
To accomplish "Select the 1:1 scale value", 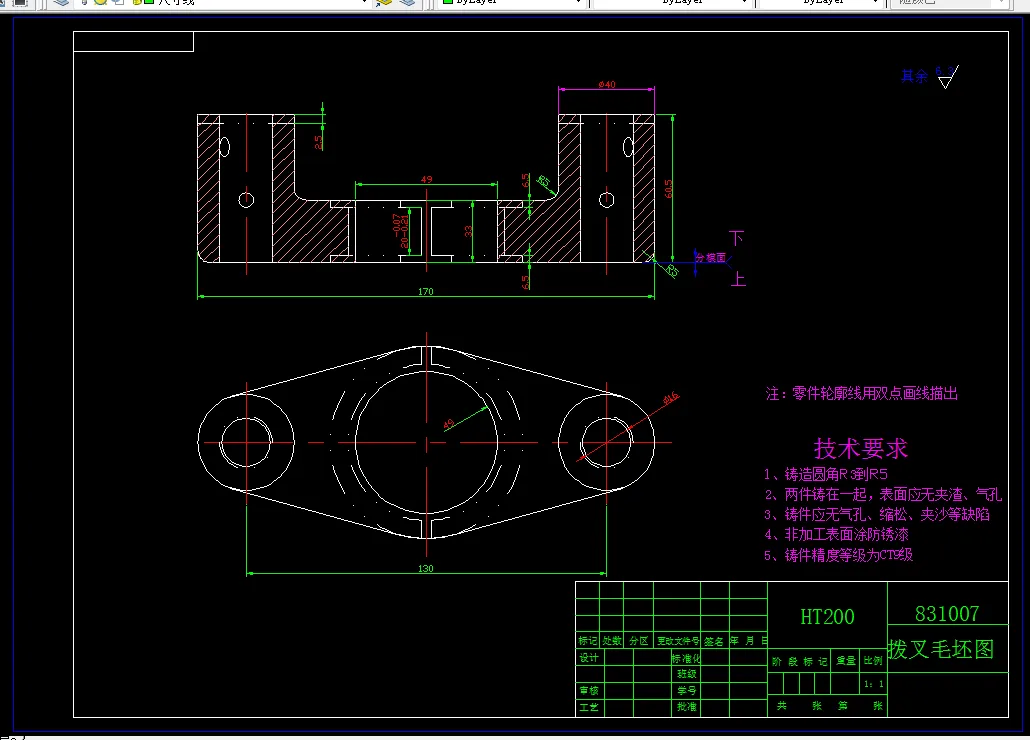I will 874,684.
